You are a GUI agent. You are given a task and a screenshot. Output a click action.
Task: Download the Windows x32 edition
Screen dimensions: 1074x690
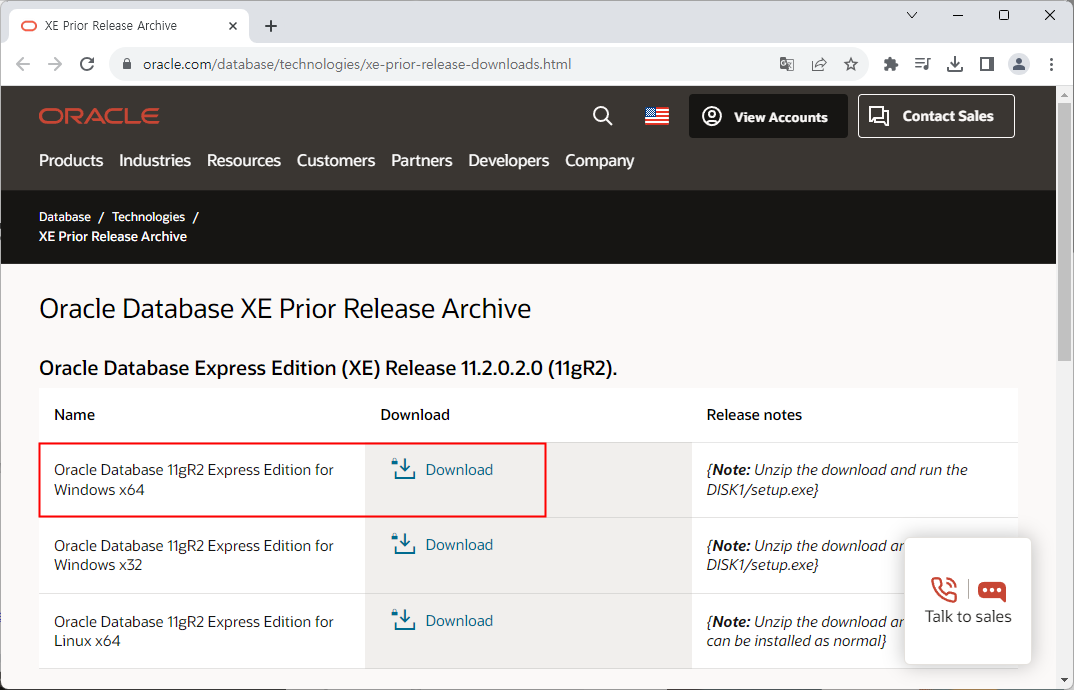pos(459,545)
